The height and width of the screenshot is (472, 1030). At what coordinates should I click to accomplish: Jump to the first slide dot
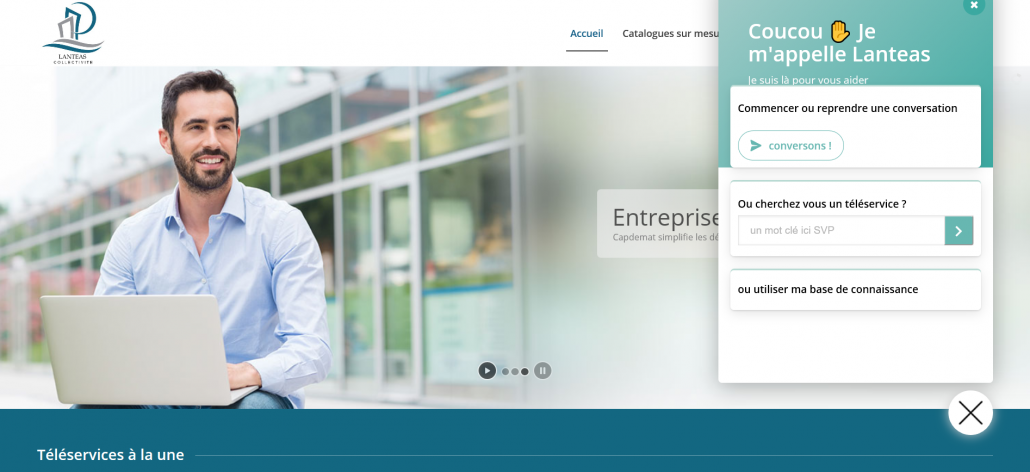click(x=505, y=372)
